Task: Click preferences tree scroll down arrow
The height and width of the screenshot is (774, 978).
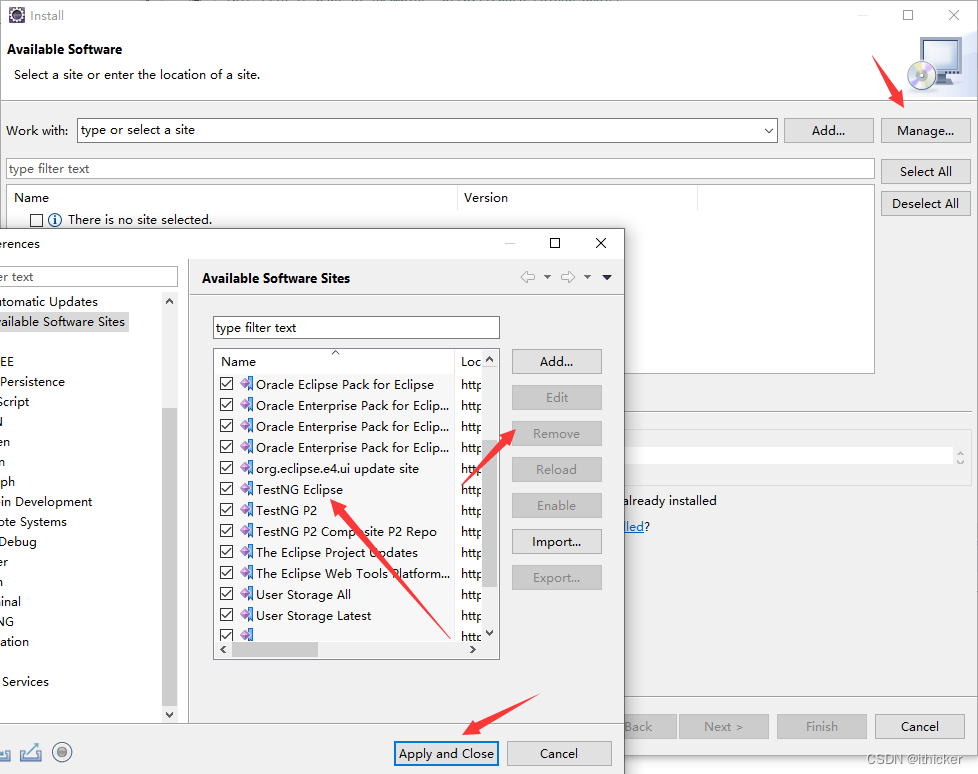Action: click(169, 715)
